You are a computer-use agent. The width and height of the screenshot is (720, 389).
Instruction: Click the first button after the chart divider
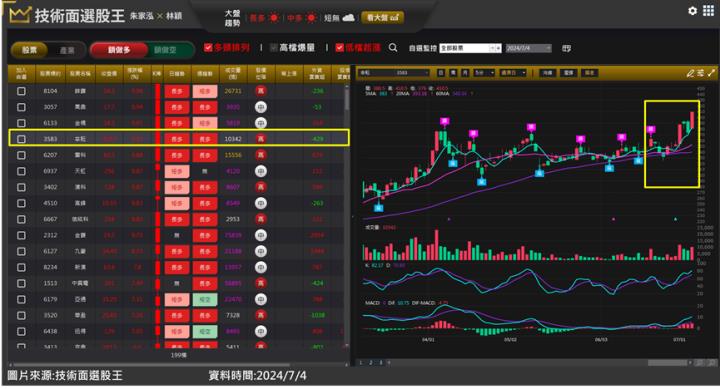547,73
